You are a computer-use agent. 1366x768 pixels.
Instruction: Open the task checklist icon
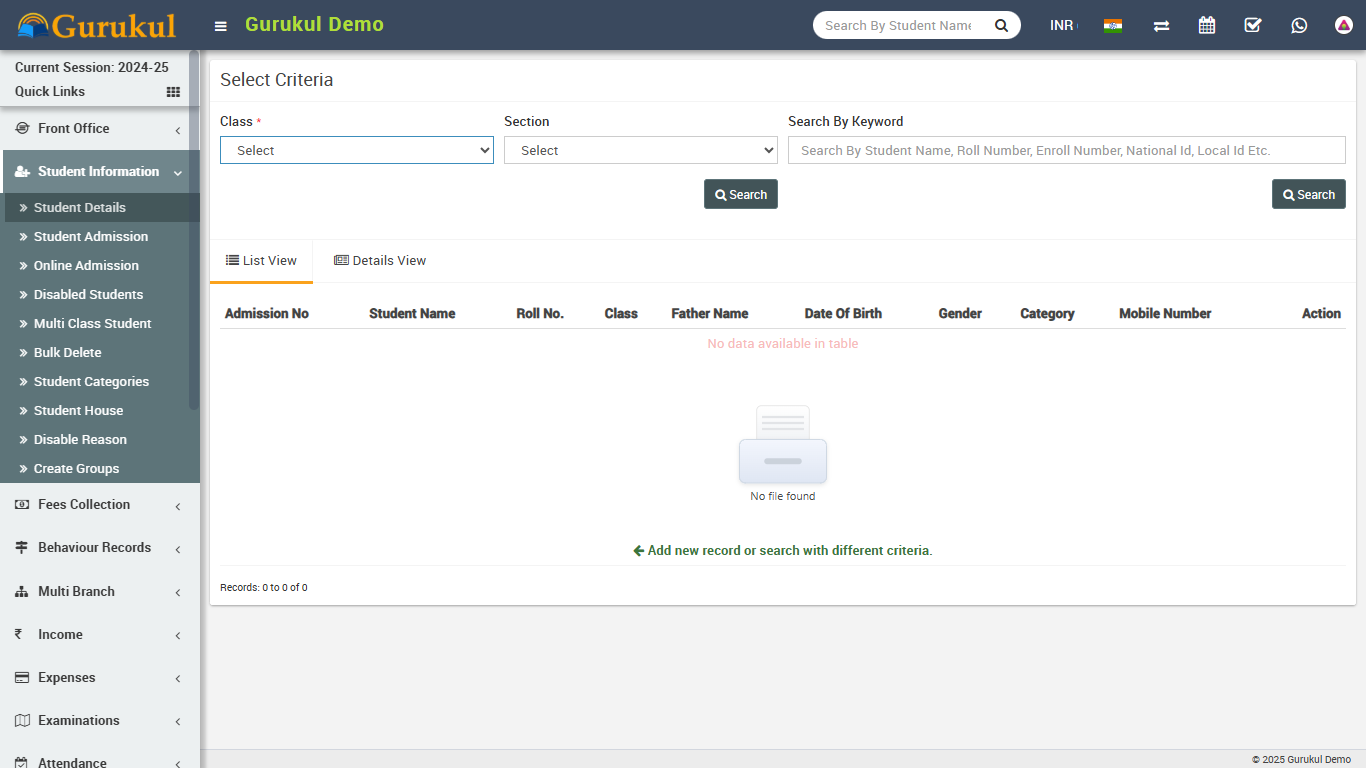pyautogui.click(x=1253, y=26)
